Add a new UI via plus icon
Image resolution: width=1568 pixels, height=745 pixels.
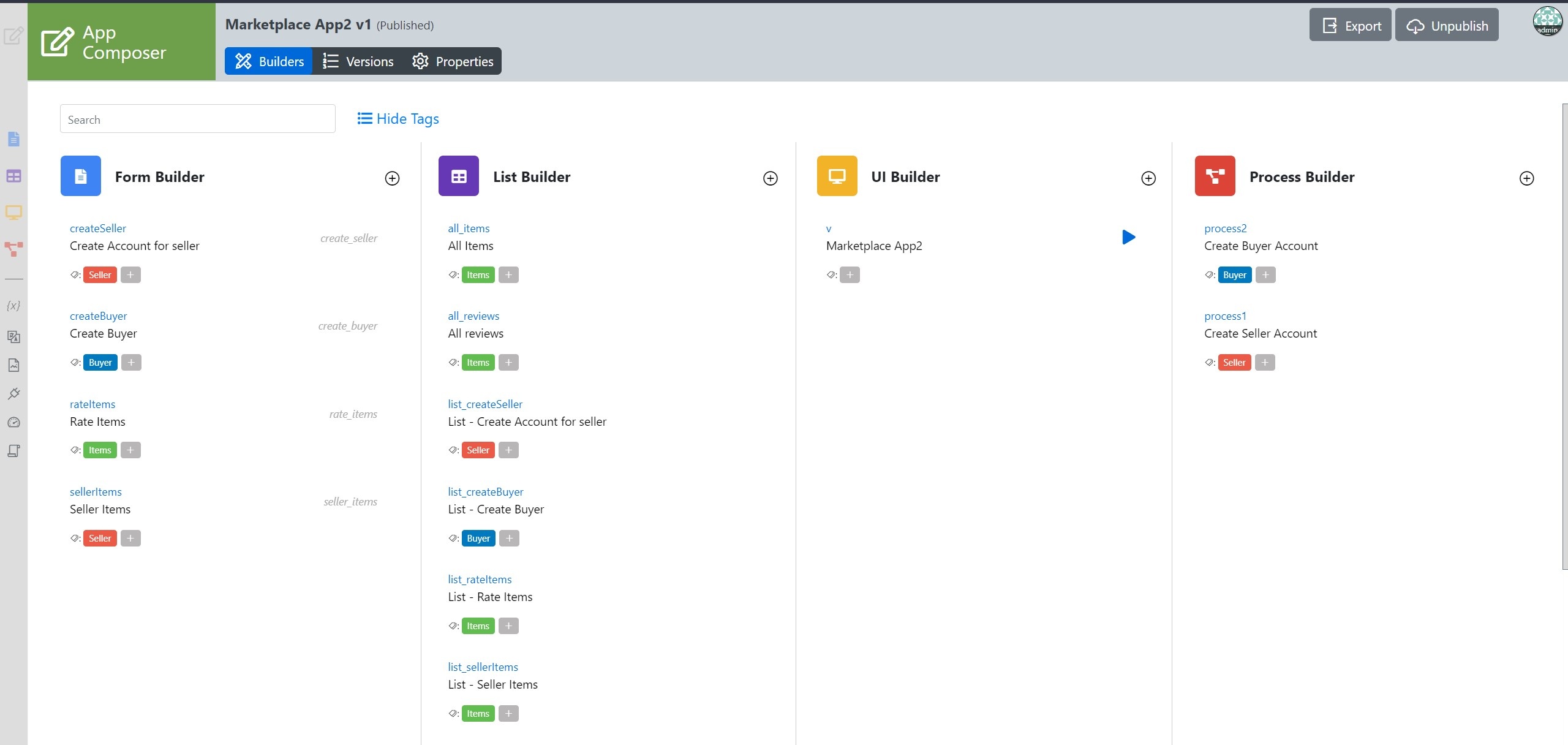(1148, 178)
